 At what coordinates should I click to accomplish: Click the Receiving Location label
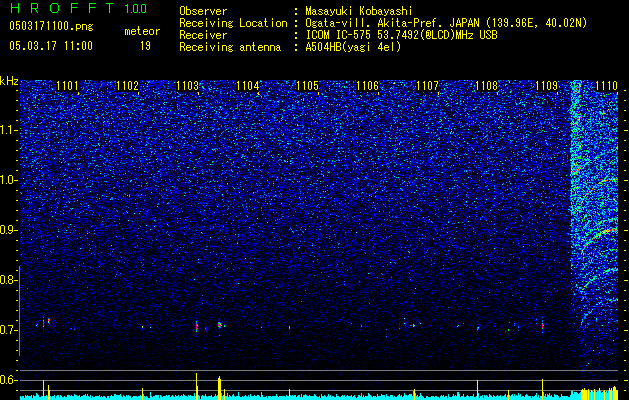(233, 23)
